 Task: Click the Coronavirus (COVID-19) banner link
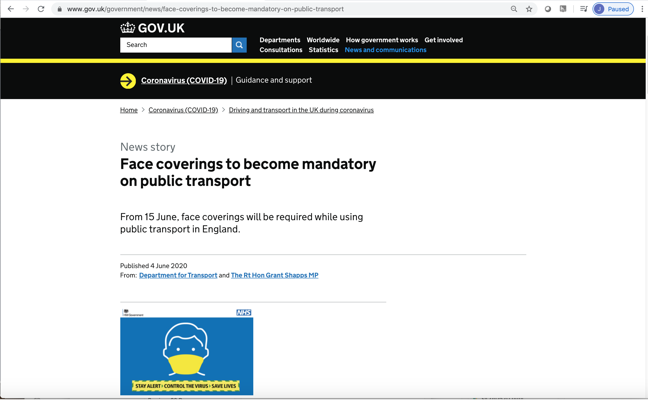click(183, 80)
